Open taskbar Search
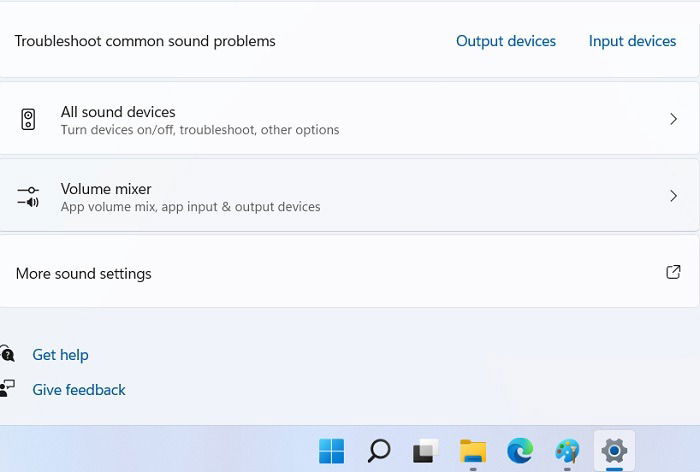Screen dimensions: 700x472 (x=379, y=451)
